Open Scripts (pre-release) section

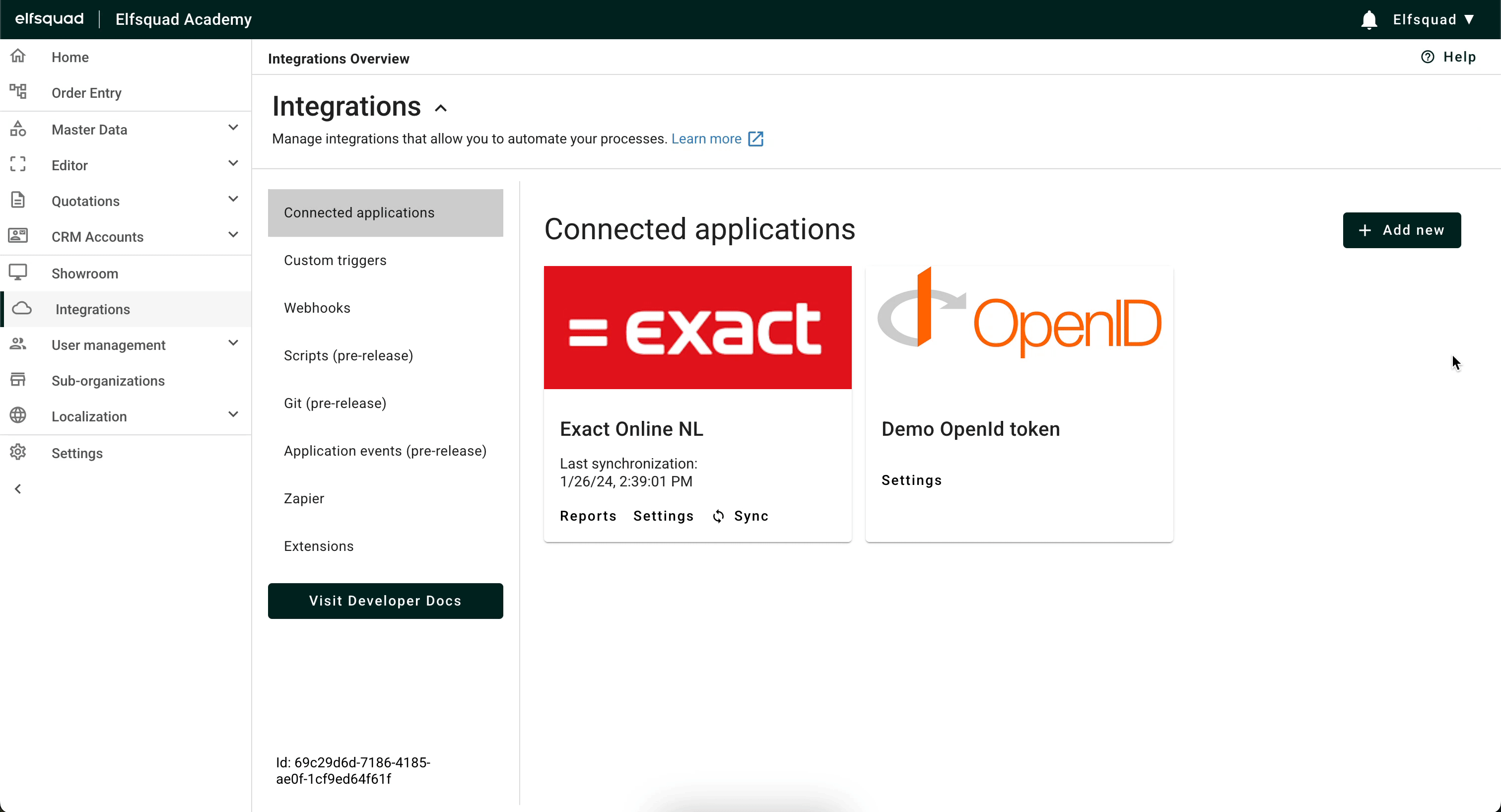(385, 355)
